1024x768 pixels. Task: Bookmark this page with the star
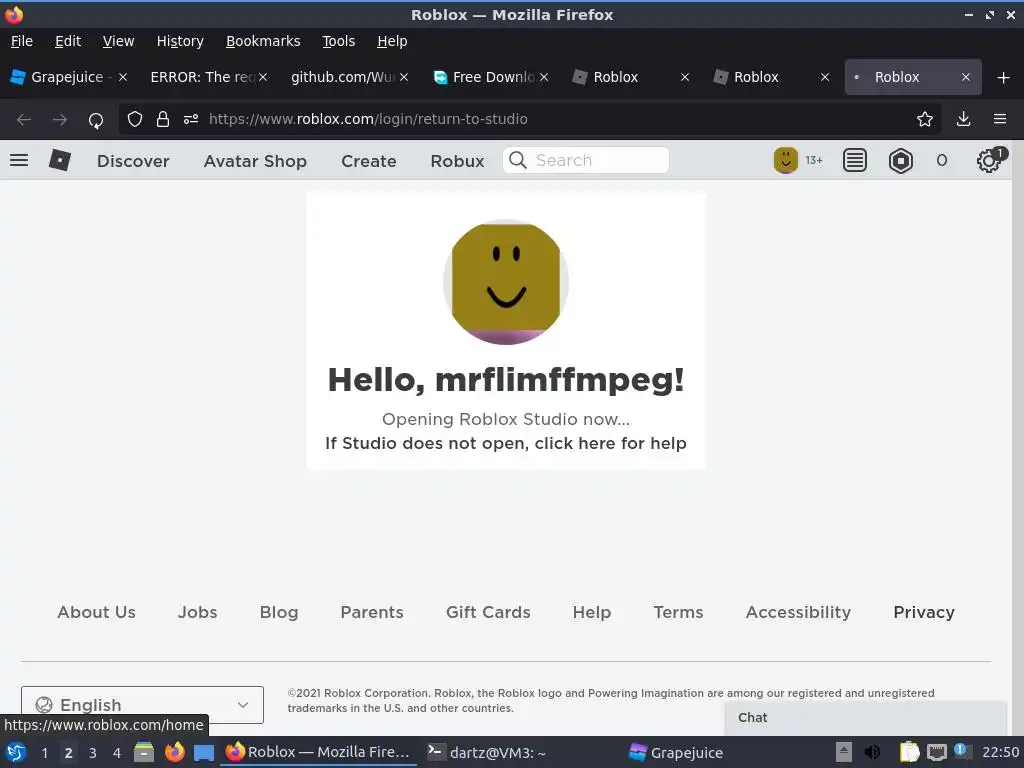click(925, 119)
